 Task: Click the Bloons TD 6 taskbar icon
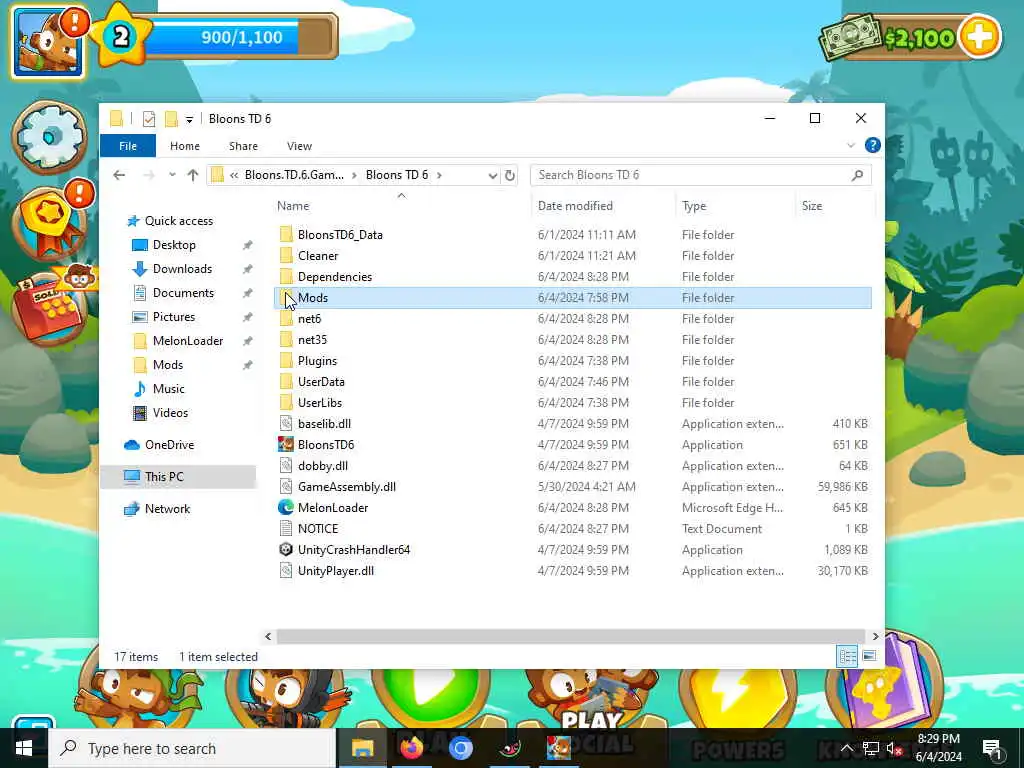point(558,748)
